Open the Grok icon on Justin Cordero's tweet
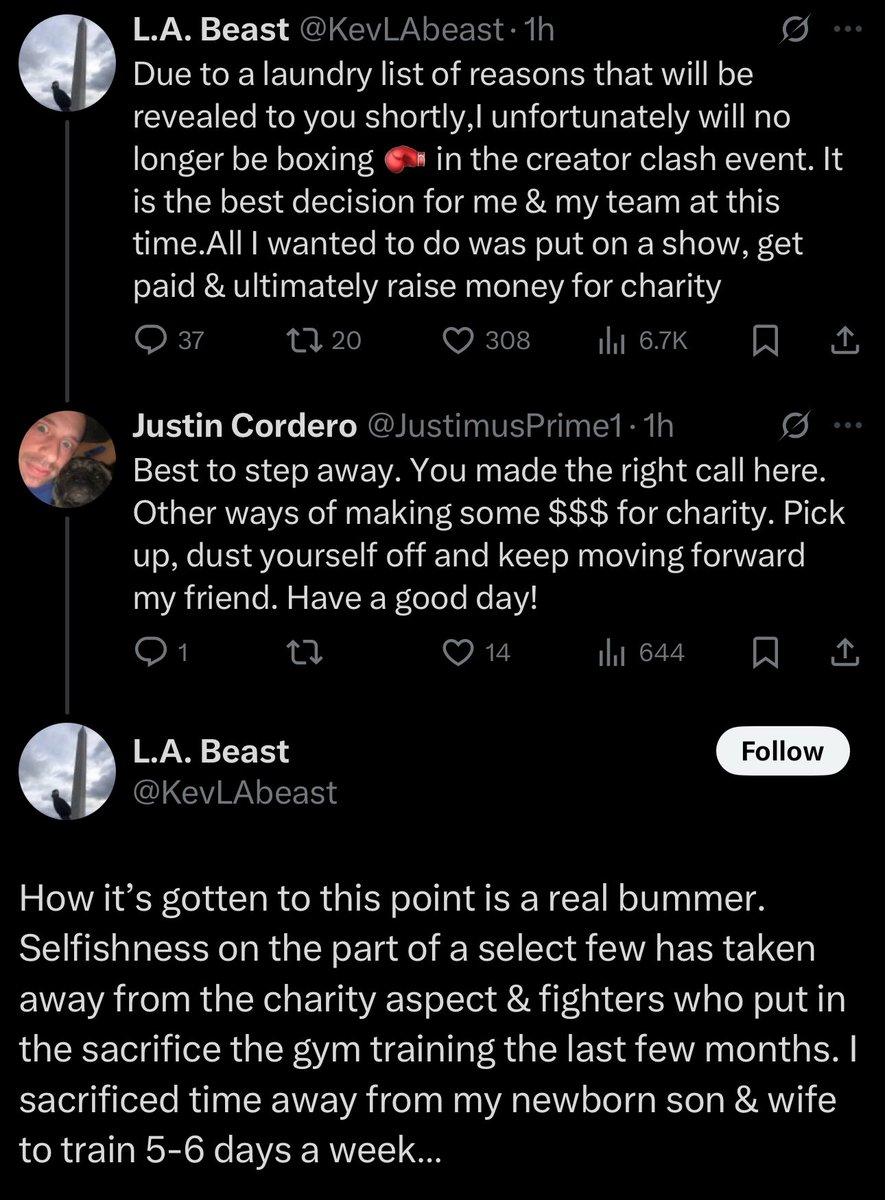The image size is (885, 1200). pyautogui.click(x=795, y=427)
